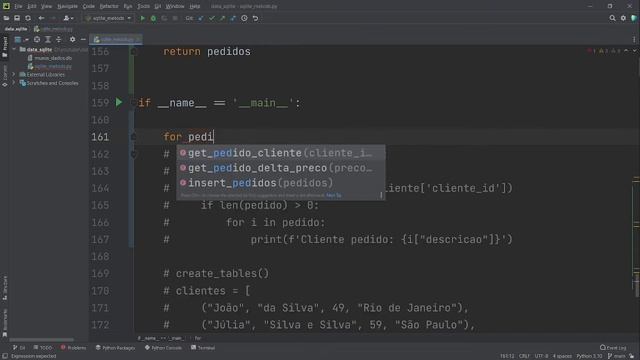Select the .db file in project tree
640x360 pixels.
[49, 58]
